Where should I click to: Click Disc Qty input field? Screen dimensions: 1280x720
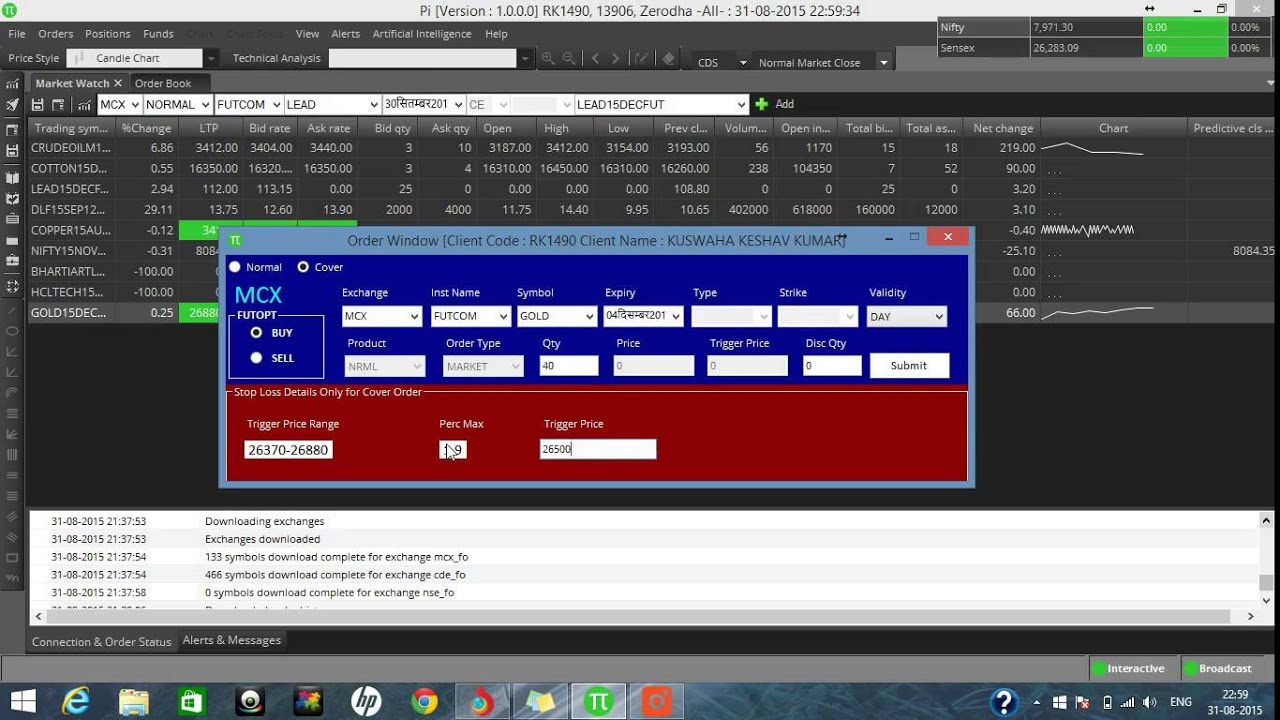tap(832, 366)
